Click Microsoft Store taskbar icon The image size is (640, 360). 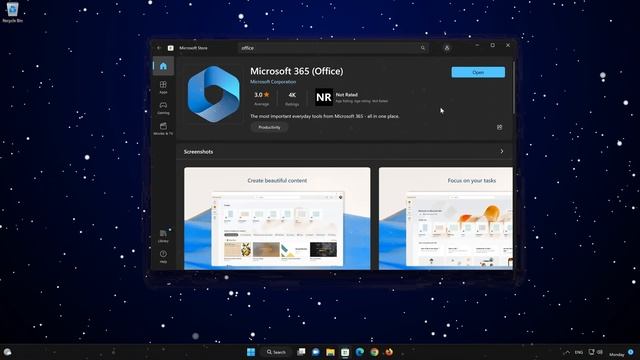click(345, 352)
